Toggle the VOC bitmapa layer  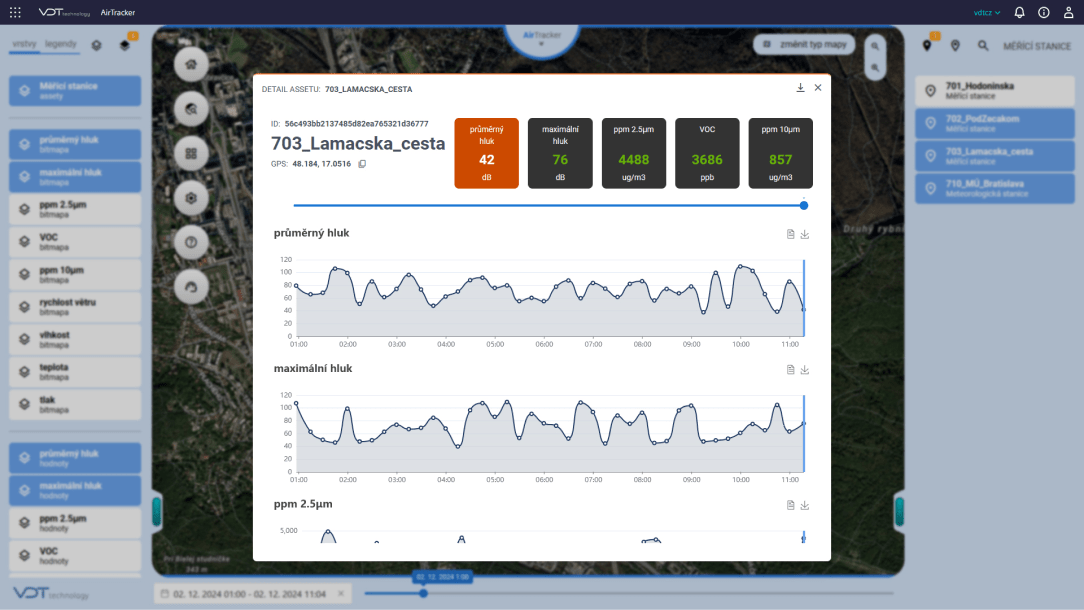pyautogui.click(x=74, y=242)
